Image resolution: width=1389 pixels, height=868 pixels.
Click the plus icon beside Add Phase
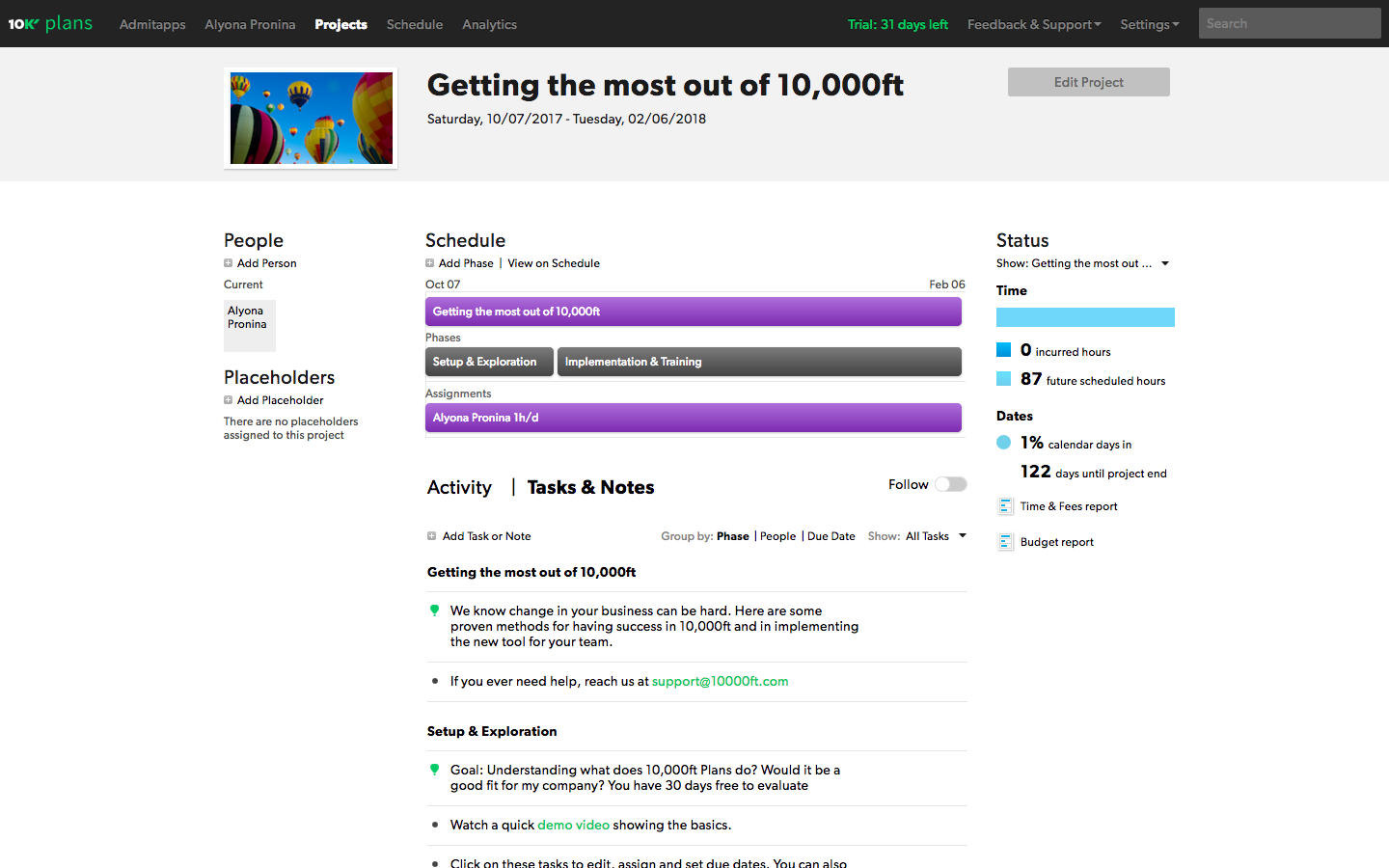pyautogui.click(x=429, y=263)
